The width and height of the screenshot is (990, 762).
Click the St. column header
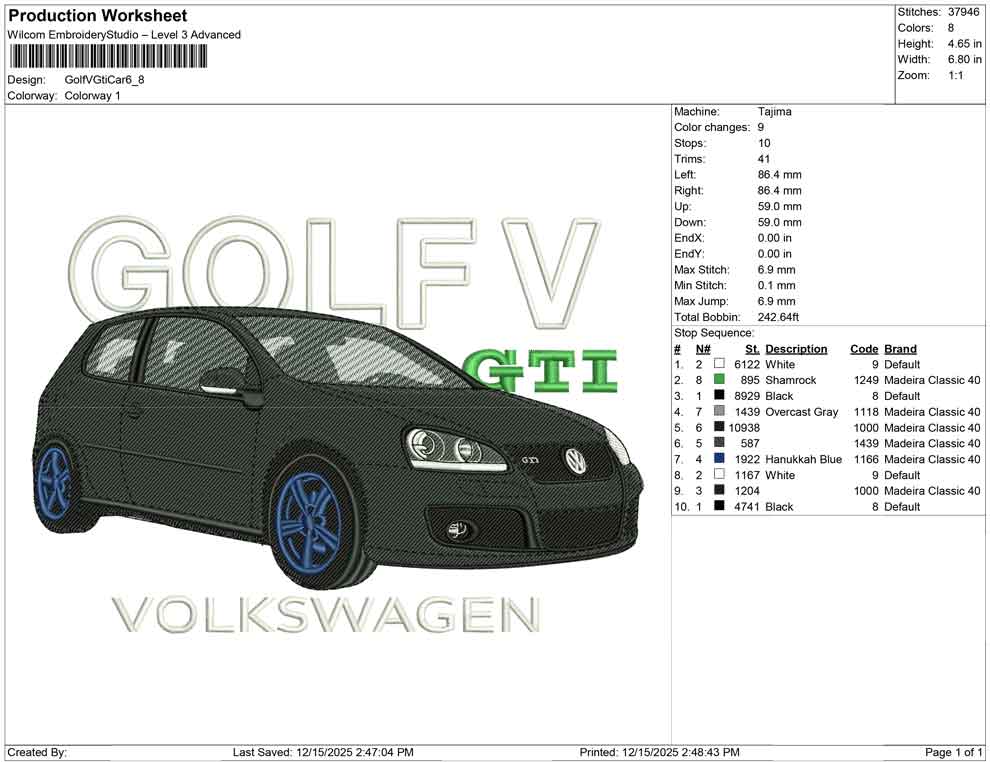750,348
